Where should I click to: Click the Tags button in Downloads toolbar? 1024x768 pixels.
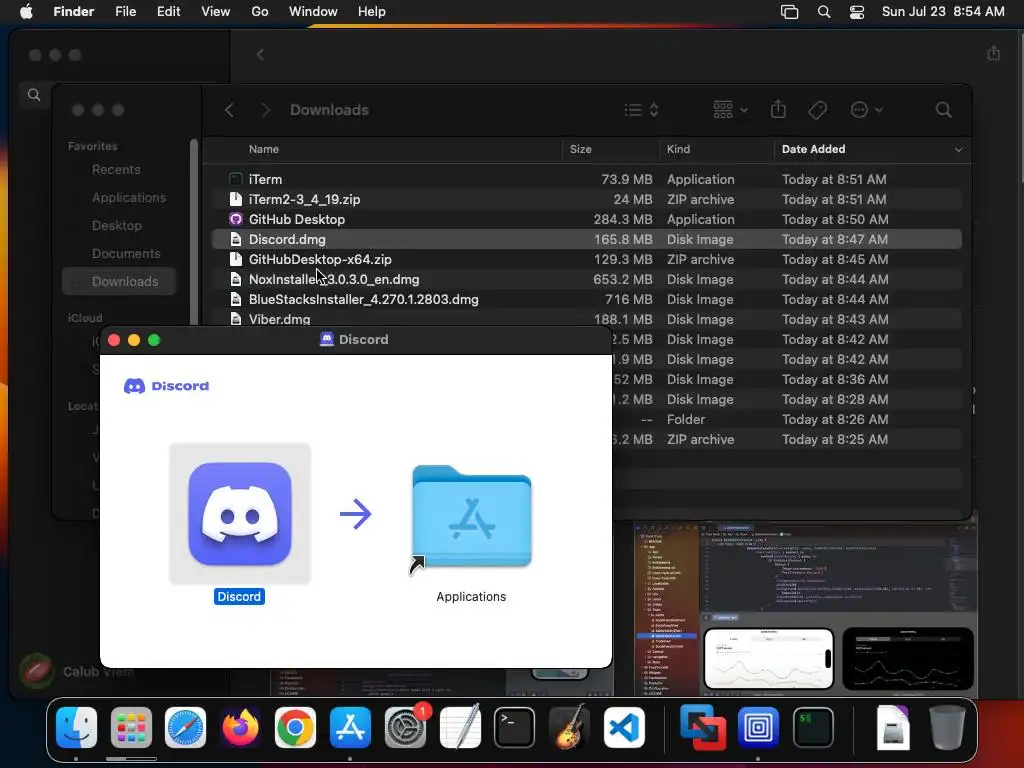[x=818, y=110]
